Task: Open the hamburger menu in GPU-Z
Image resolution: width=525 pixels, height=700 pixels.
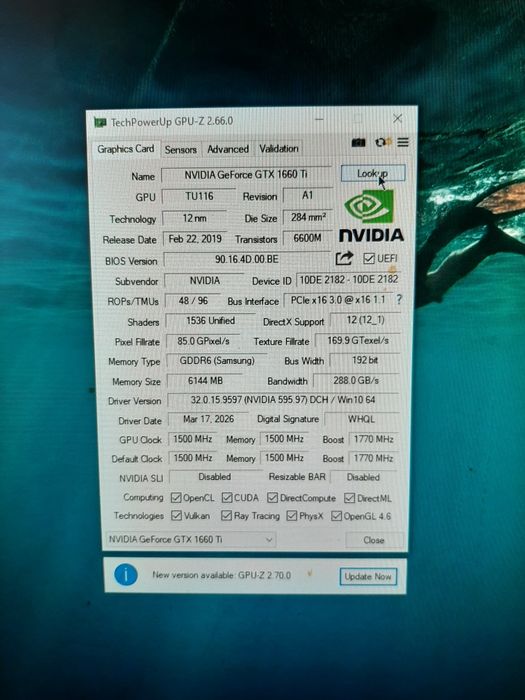Action: pos(403,142)
